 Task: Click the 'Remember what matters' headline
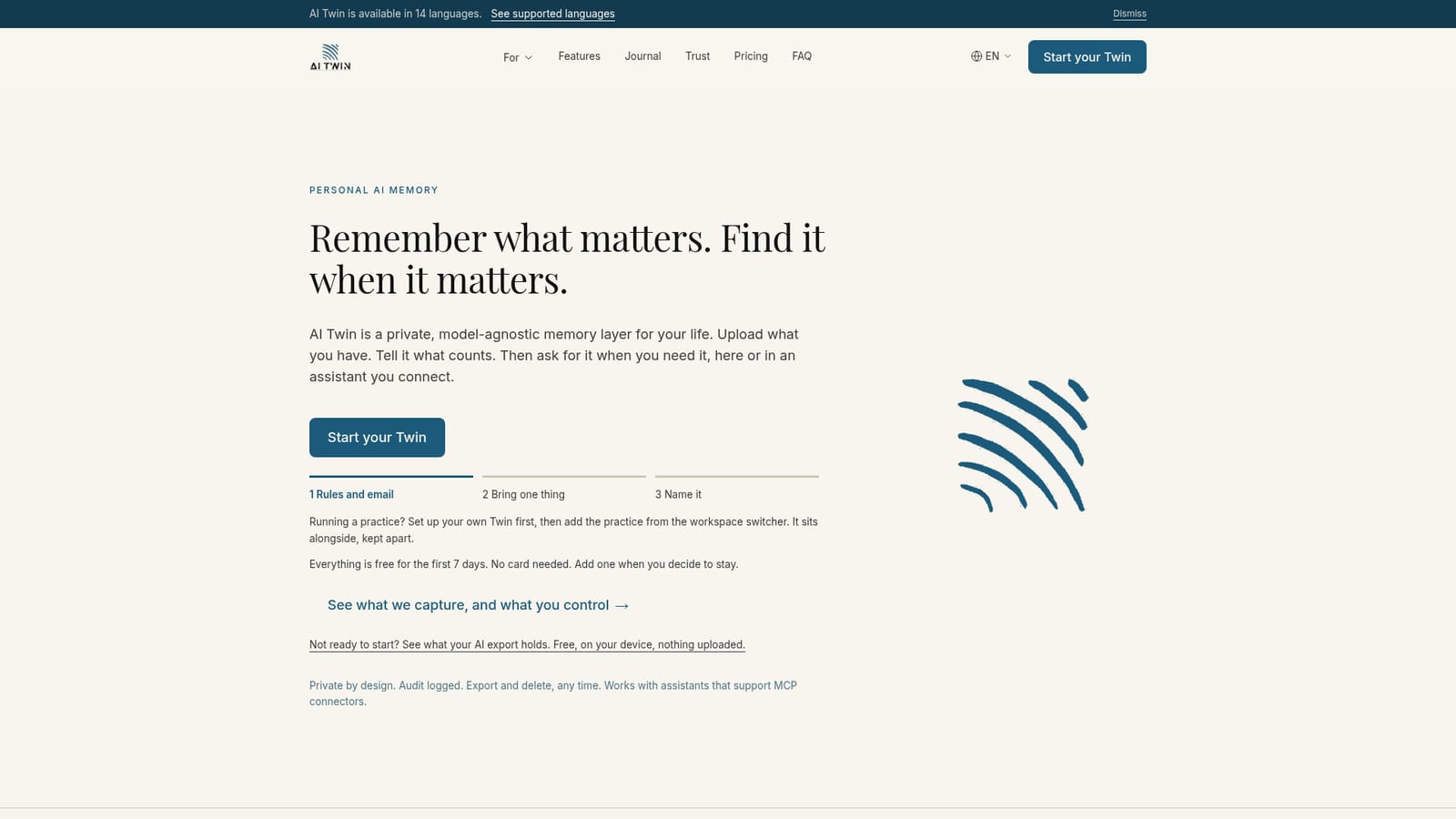567,258
